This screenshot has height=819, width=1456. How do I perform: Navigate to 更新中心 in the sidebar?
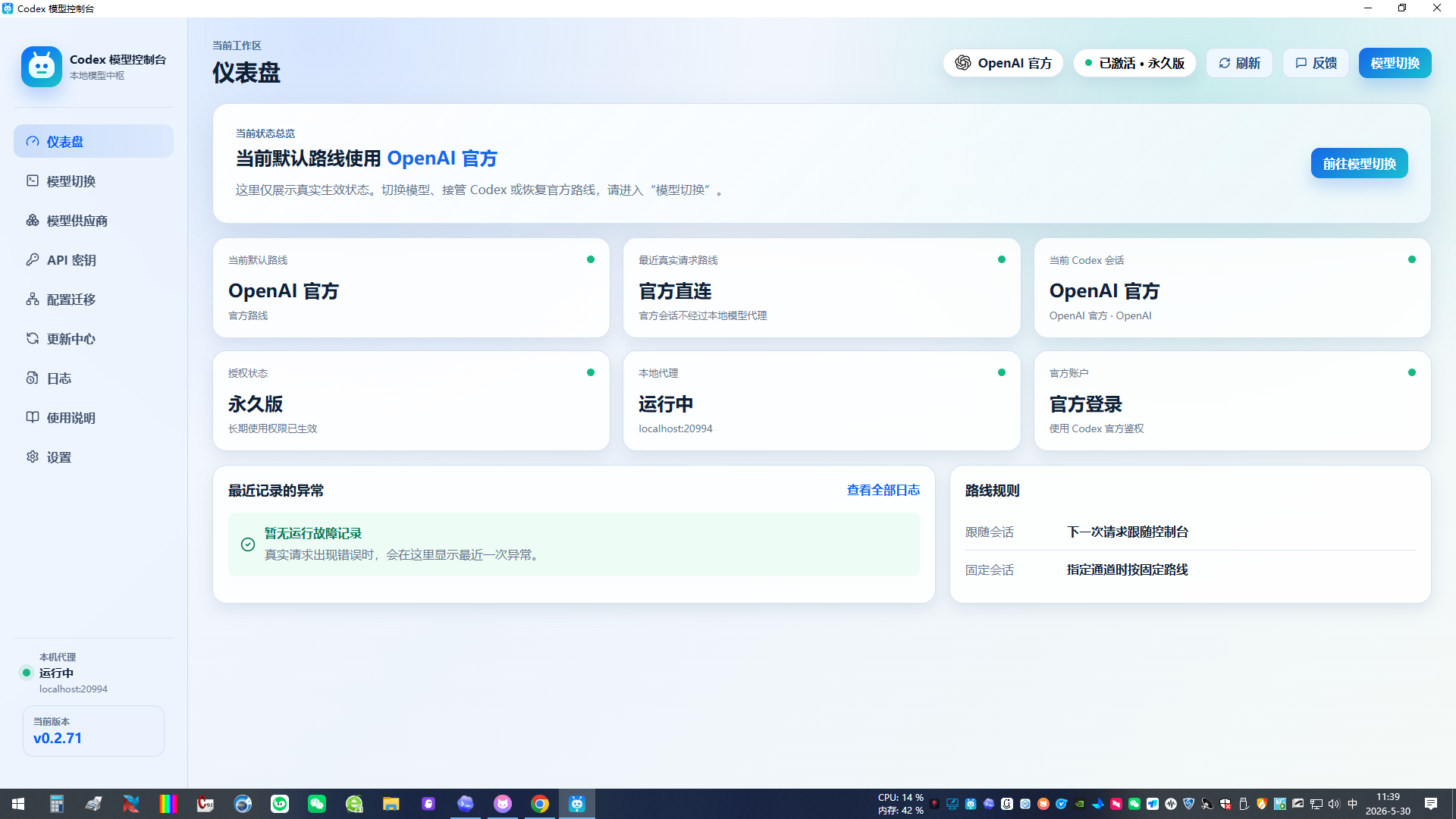(x=93, y=339)
